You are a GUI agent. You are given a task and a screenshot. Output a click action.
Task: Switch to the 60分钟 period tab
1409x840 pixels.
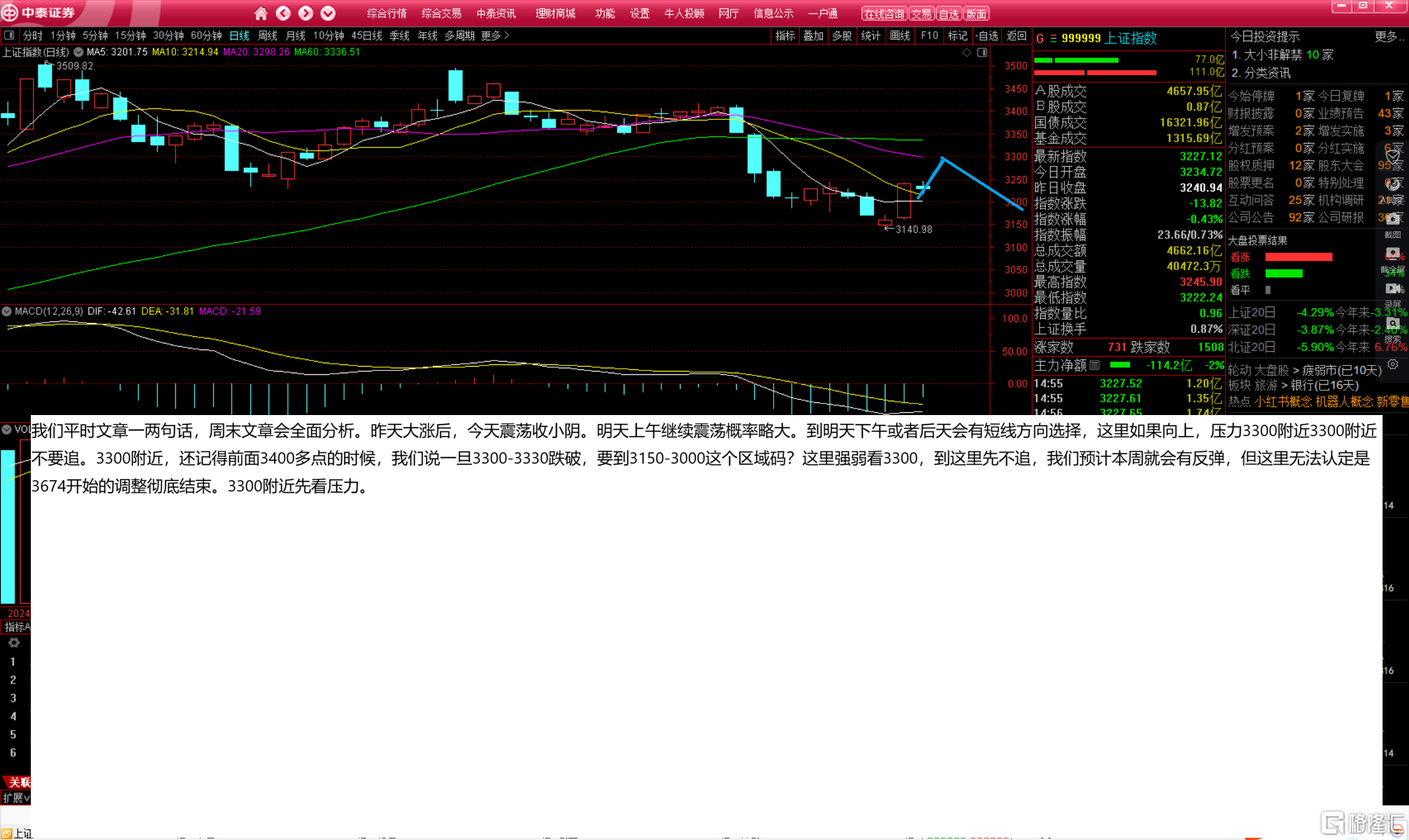click(x=206, y=36)
